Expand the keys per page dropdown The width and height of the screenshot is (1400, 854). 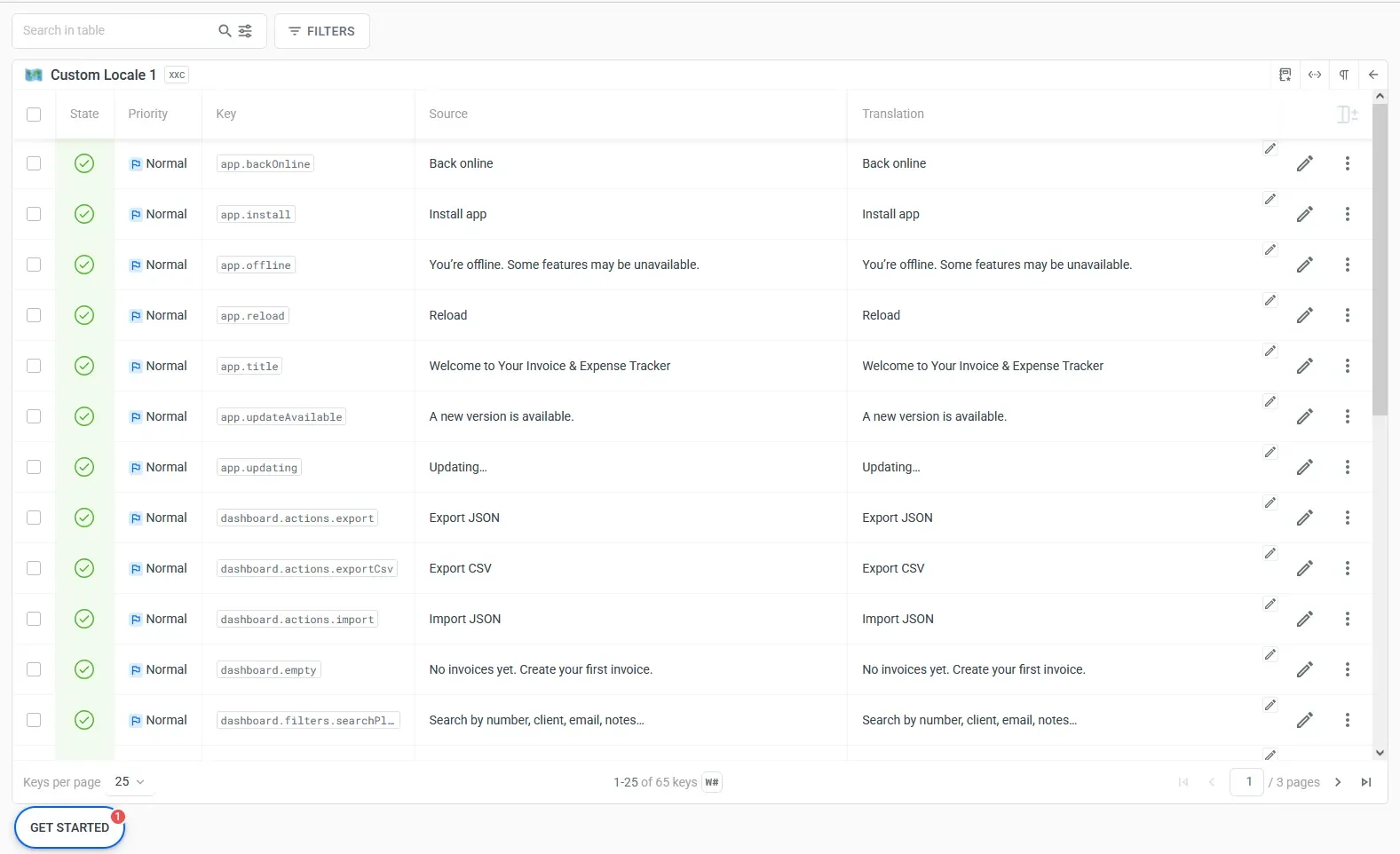[130, 782]
